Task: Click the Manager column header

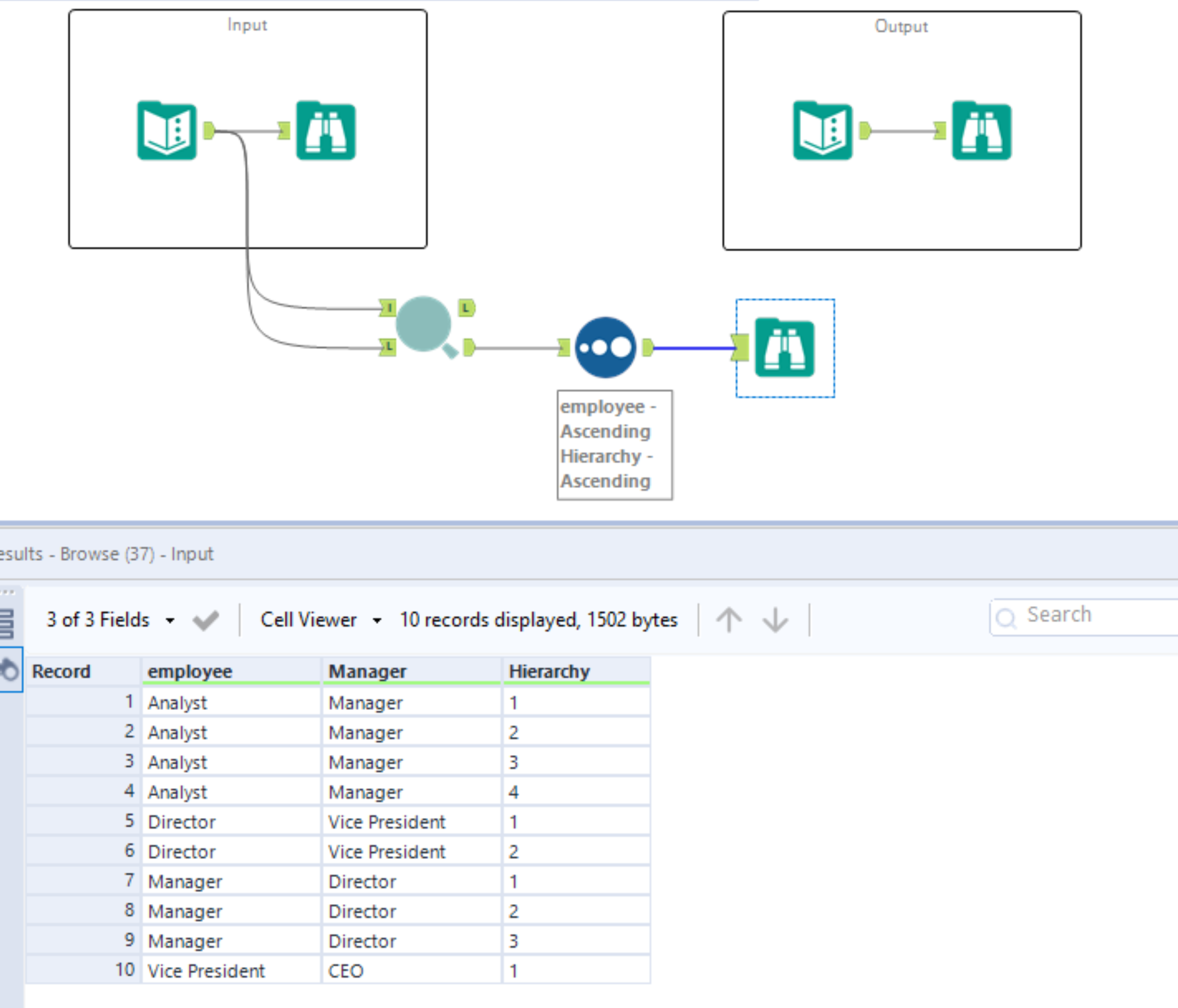Action: pyautogui.click(x=411, y=672)
